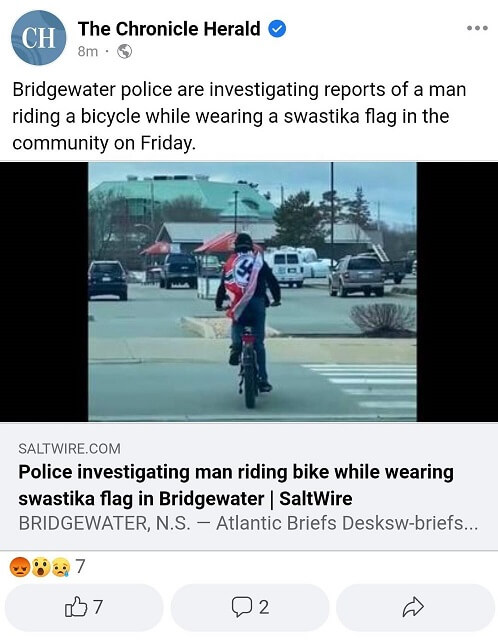Image resolution: width=498 pixels, height=640 pixels.
Task: Click the public globe privacy icon
Action: point(124,51)
